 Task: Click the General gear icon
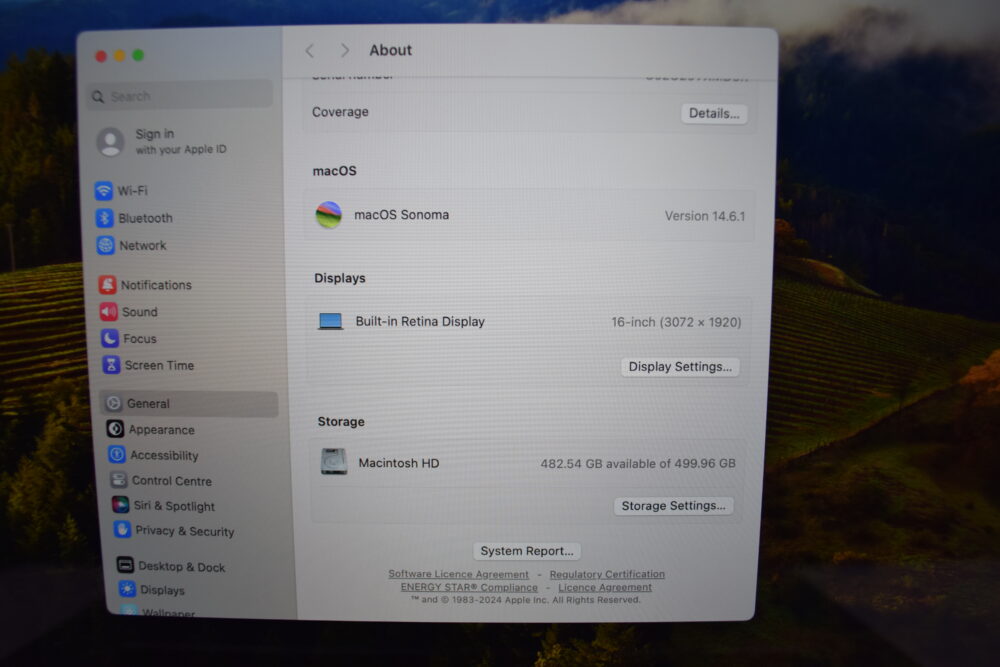[x=114, y=403]
